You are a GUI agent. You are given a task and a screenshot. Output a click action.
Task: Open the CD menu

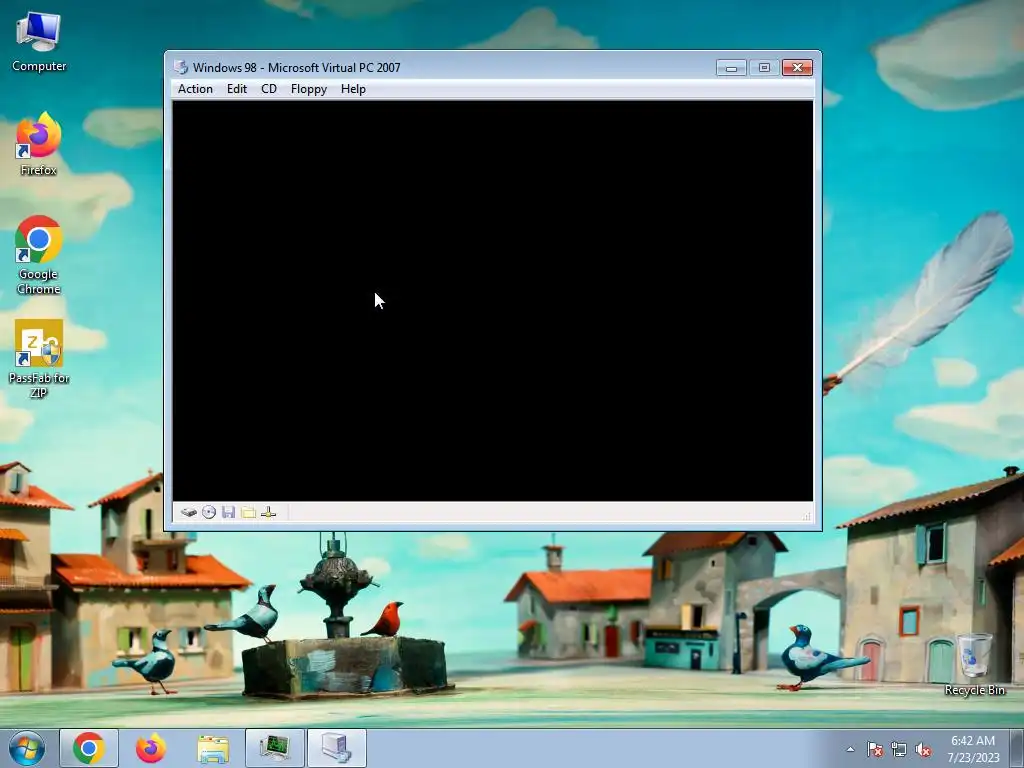(268, 89)
